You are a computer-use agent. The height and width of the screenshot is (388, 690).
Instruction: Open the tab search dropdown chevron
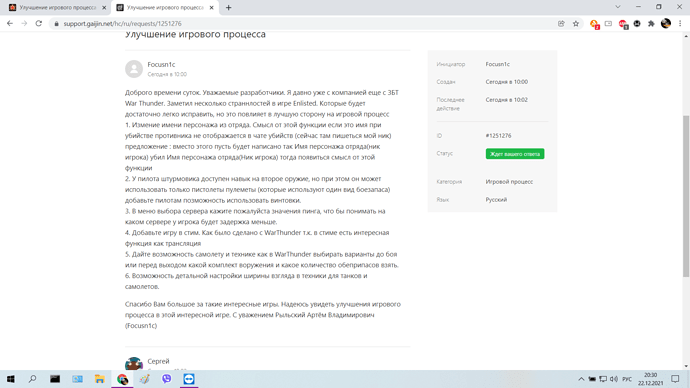pos(618,7)
